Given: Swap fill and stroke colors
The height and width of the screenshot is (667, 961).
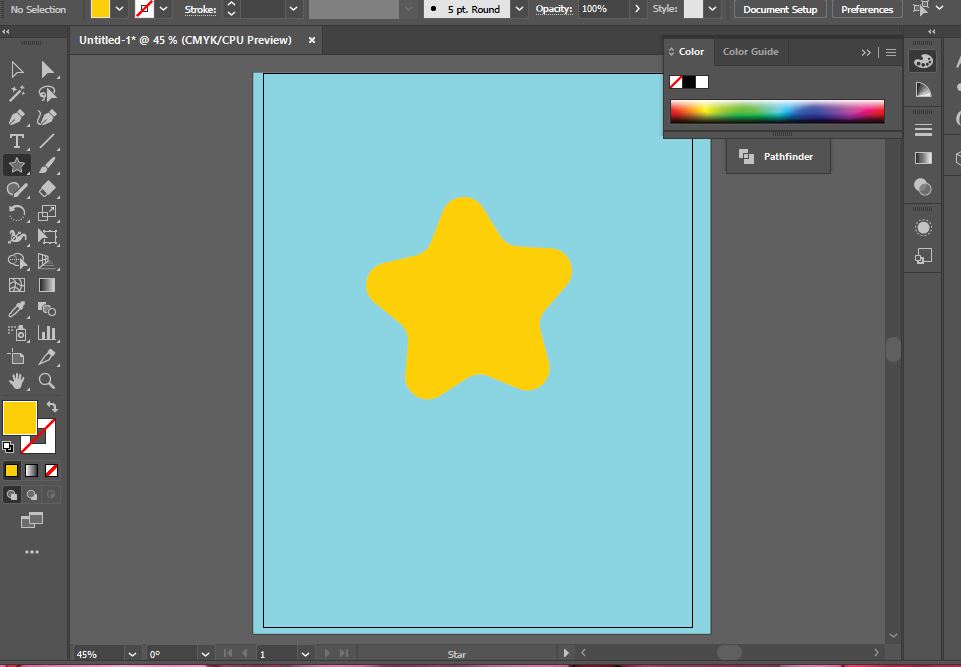Looking at the screenshot, I should pyautogui.click(x=52, y=406).
